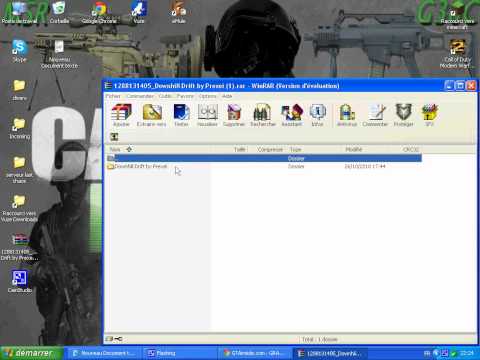Select the Vuze desktop shortcut
Screen dimensions: 480x360
tap(139, 13)
